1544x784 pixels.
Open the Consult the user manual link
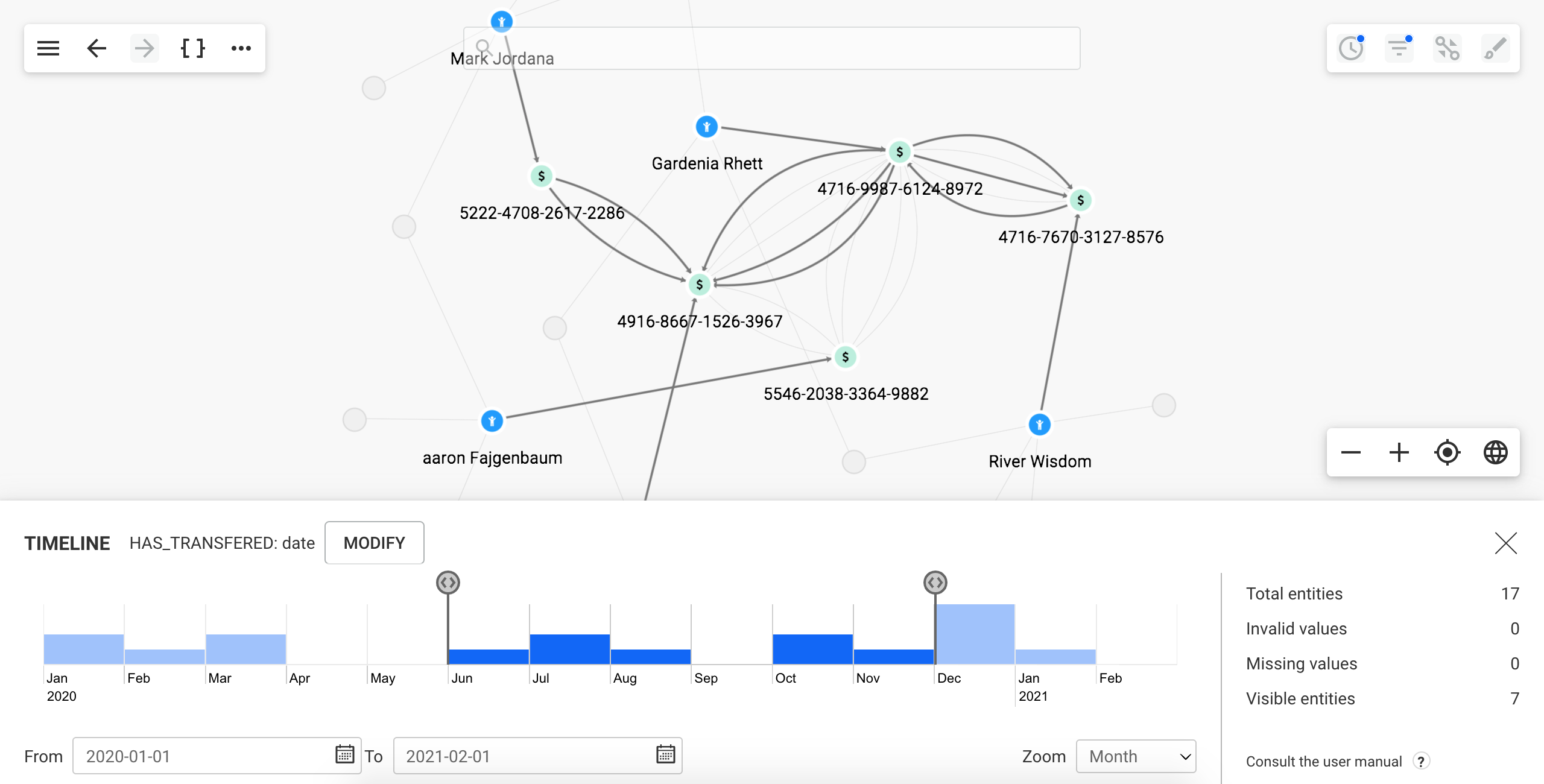(x=1324, y=761)
